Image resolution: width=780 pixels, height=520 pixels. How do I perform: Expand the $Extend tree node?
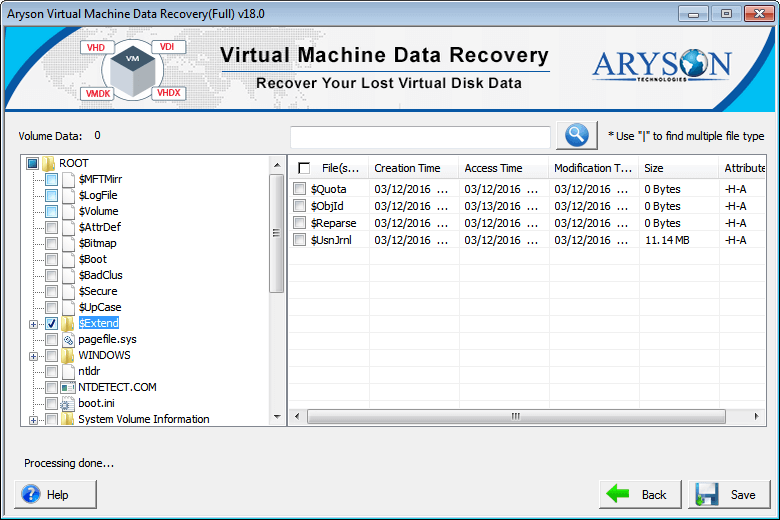[x=33, y=324]
